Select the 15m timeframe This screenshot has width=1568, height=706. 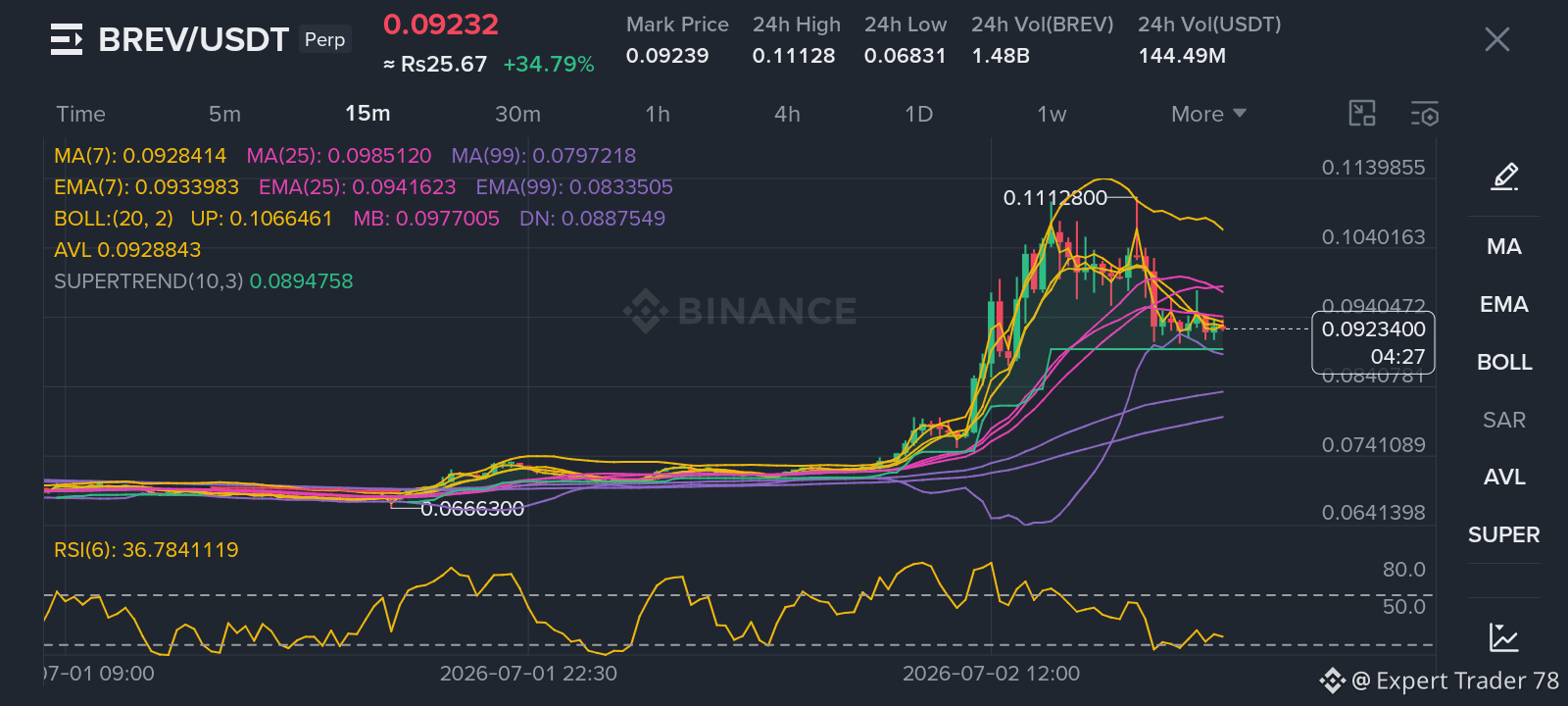[367, 114]
